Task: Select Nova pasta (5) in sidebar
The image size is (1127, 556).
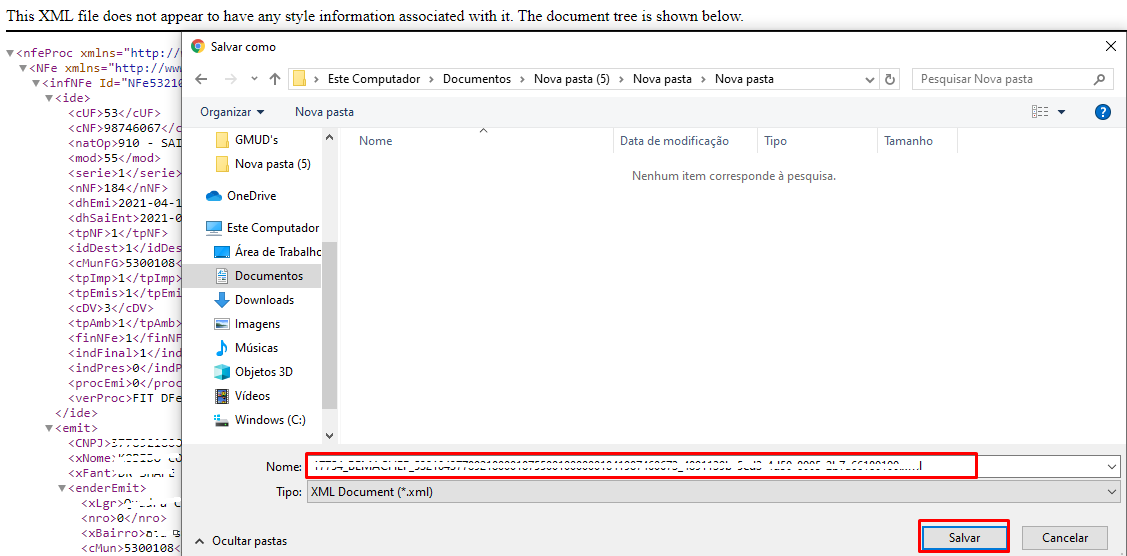Action: (x=263, y=164)
